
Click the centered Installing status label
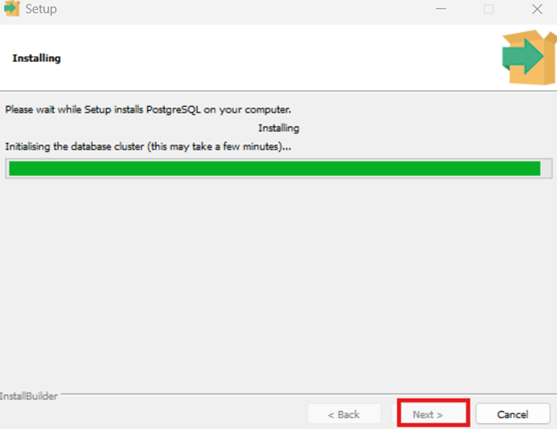click(278, 128)
